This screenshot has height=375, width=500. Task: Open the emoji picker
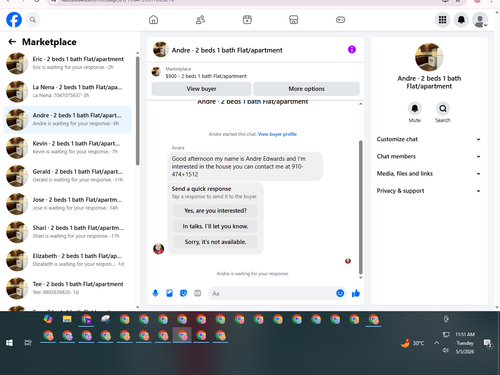tap(340, 293)
